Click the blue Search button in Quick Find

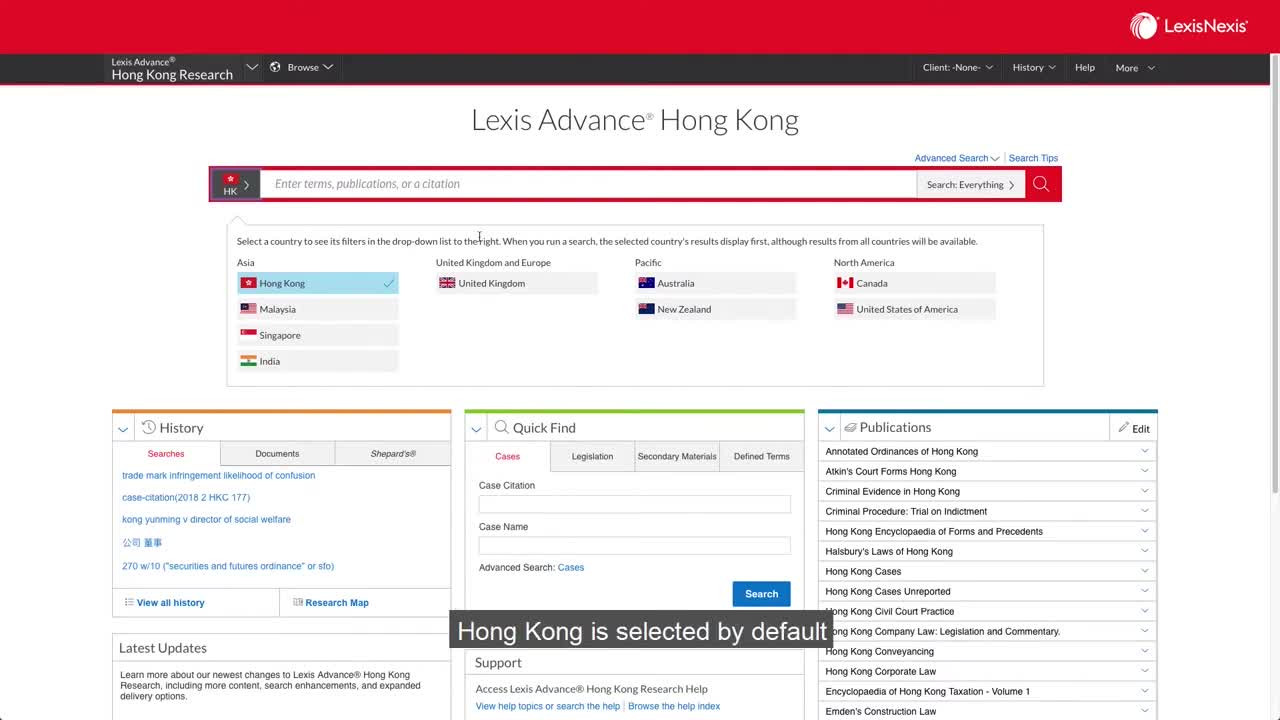[761, 594]
